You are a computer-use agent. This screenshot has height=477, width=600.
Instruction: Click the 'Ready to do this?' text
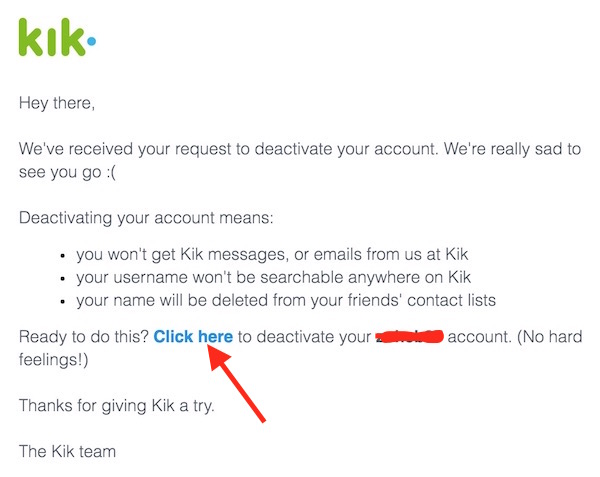tap(83, 337)
